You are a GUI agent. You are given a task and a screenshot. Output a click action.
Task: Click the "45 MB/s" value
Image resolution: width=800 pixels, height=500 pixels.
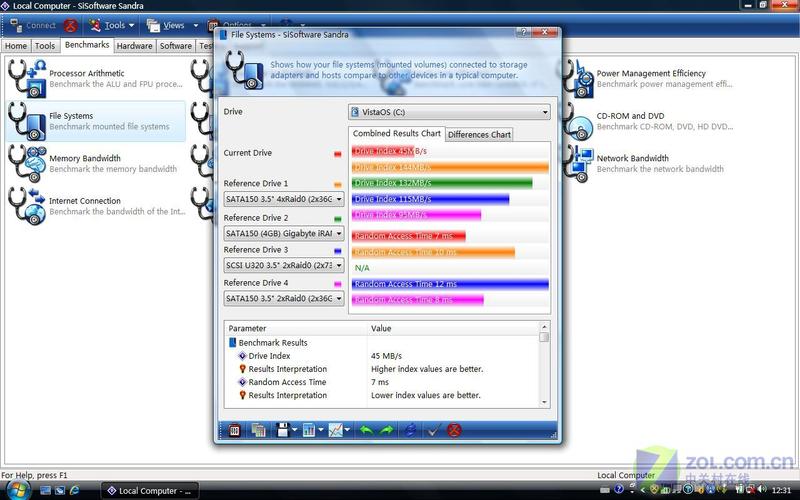[386, 356]
